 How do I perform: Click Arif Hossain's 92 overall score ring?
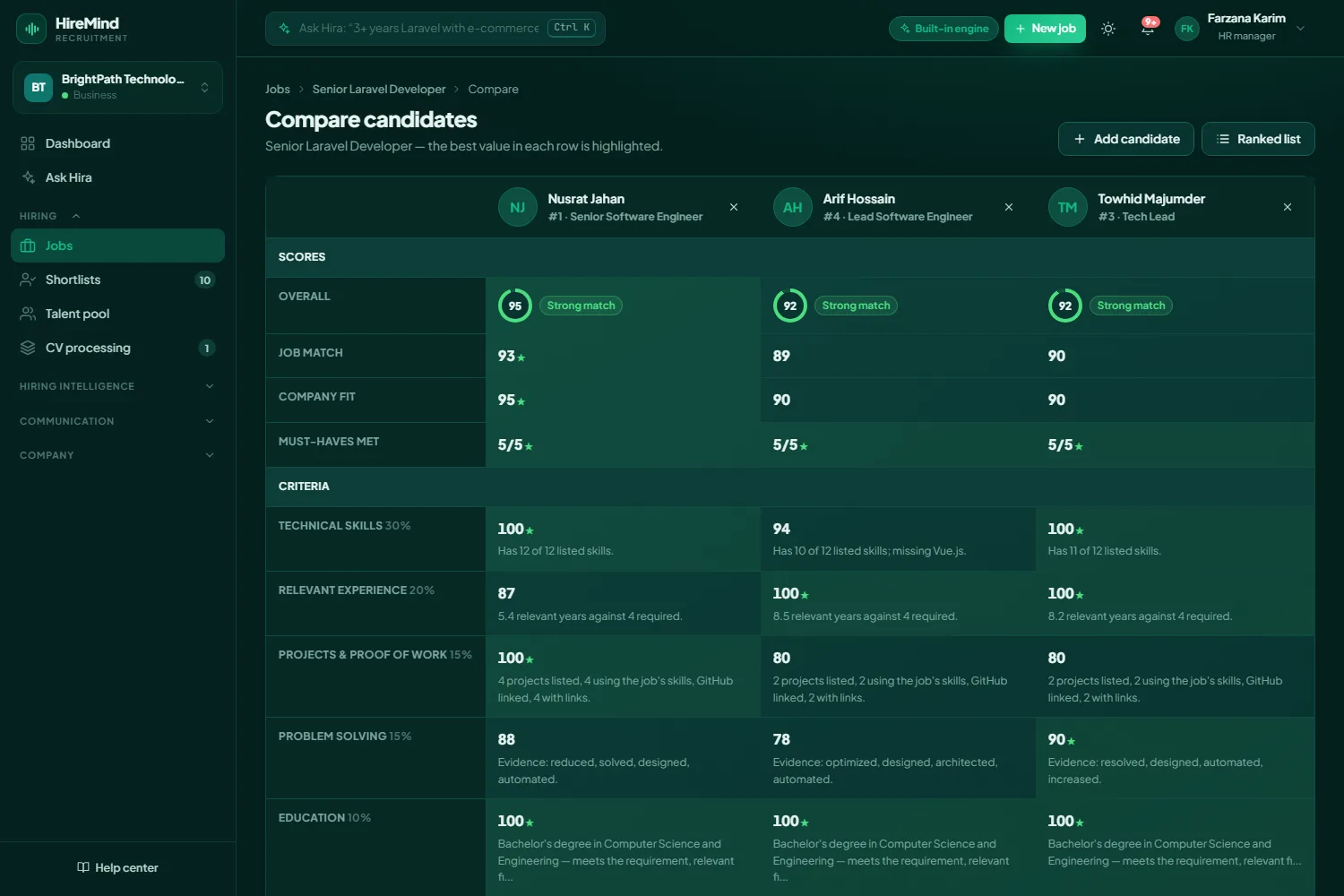[790, 306]
